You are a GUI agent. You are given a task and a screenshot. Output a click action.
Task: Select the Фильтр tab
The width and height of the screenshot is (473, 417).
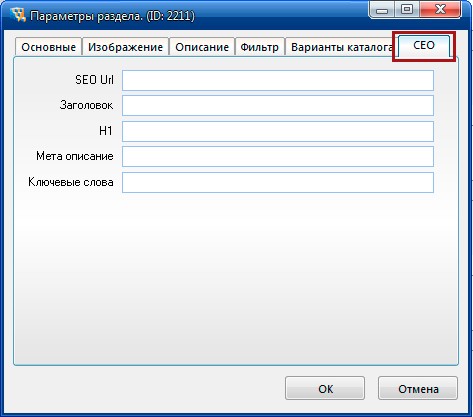[259, 47]
